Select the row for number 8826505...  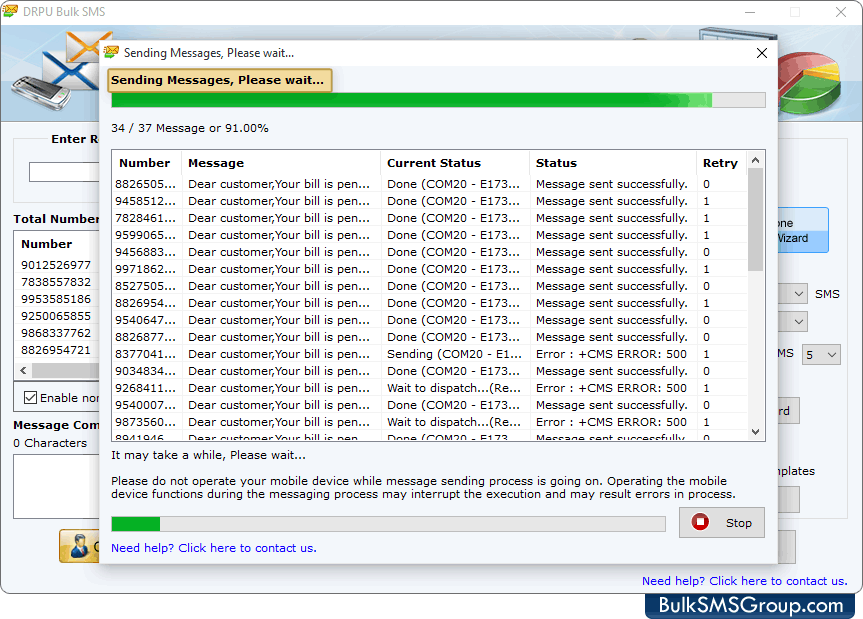pos(429,184)
